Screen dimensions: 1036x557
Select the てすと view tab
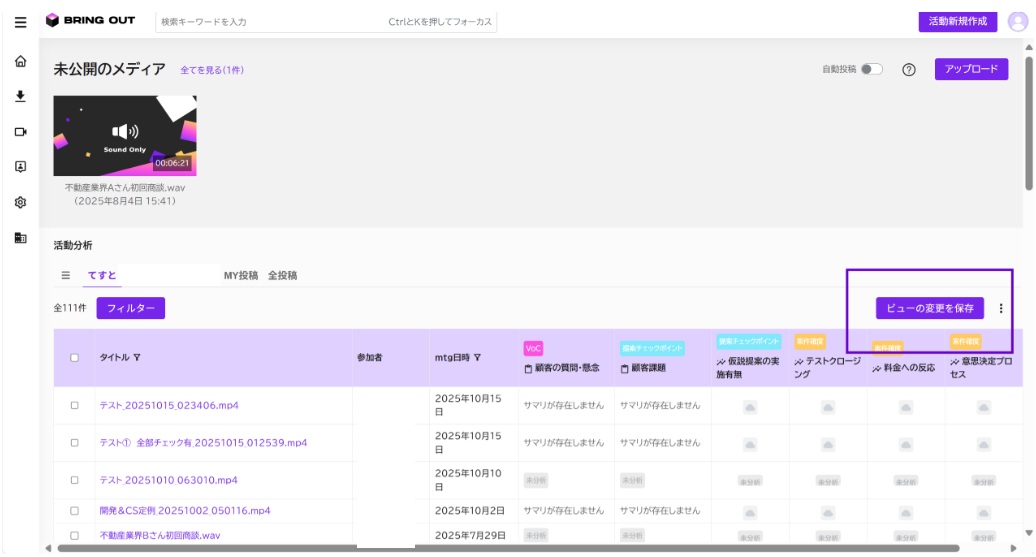click(x=102, y=275)
